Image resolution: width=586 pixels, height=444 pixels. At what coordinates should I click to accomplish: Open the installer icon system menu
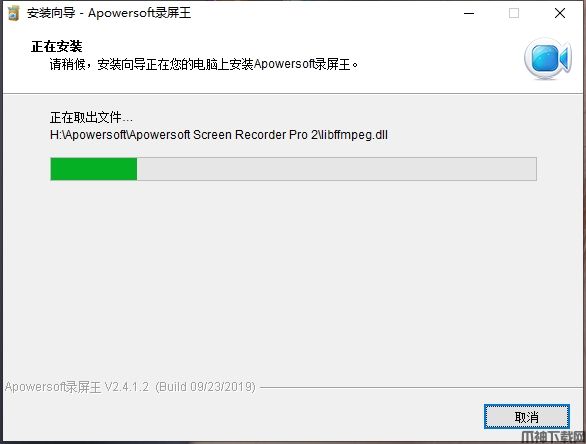(x=13, y=13)
